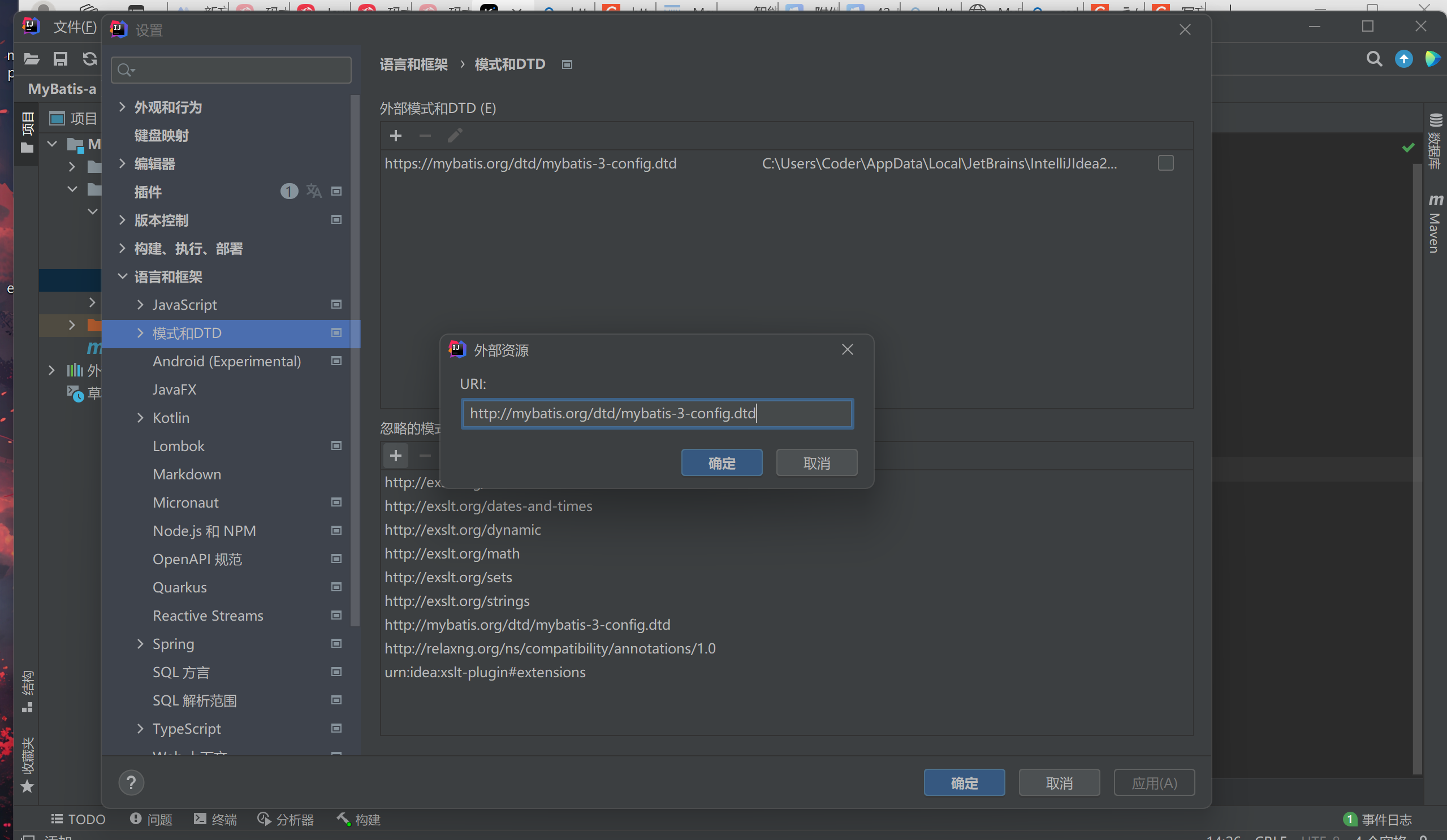
Task: Toggle the checkbox next to mybatis-3-config.dtd mapping
Action: 1165,163
